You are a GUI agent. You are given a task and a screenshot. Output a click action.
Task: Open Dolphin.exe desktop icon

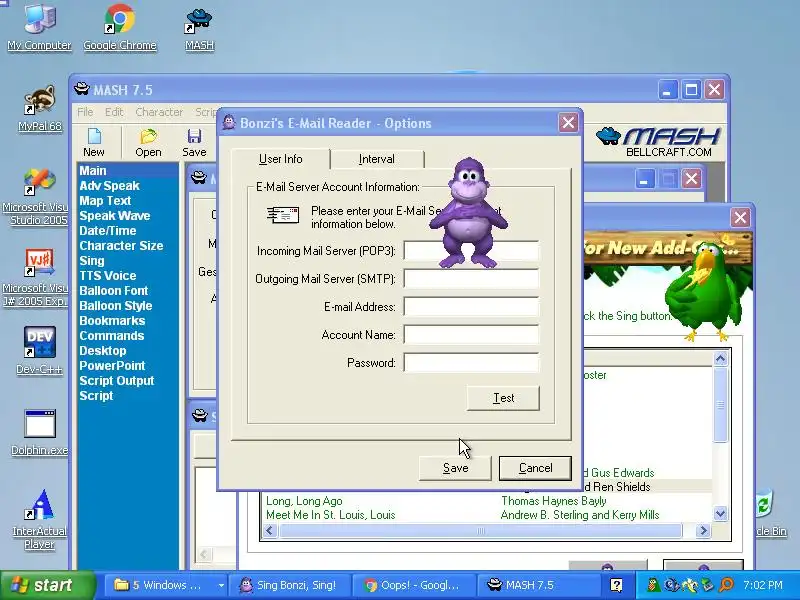click(x=39, y=432)
